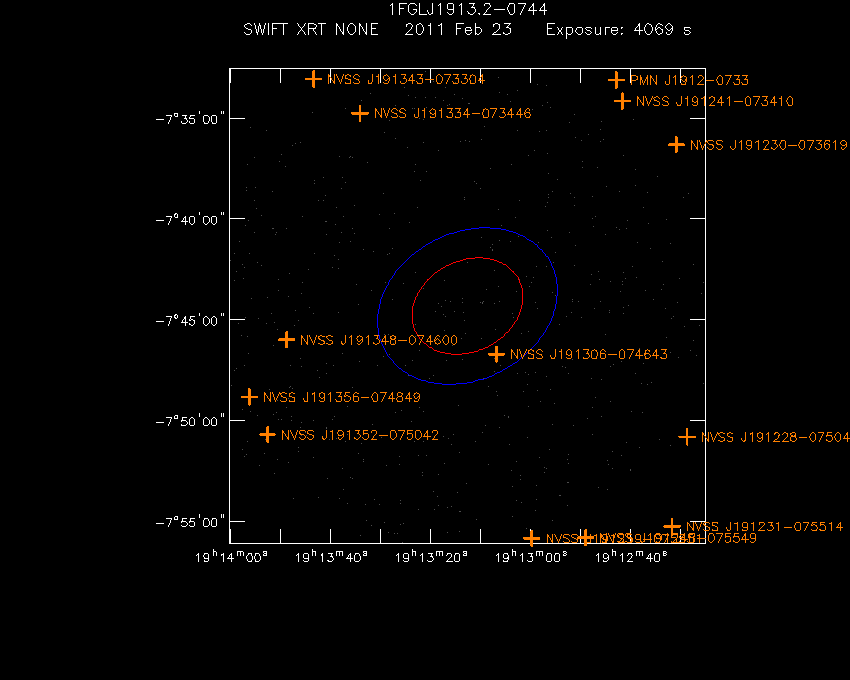Screen dimensions: 850x680
Task: Select the NVSS J191306-074643 source cross
Action: (x=496, y=354)
